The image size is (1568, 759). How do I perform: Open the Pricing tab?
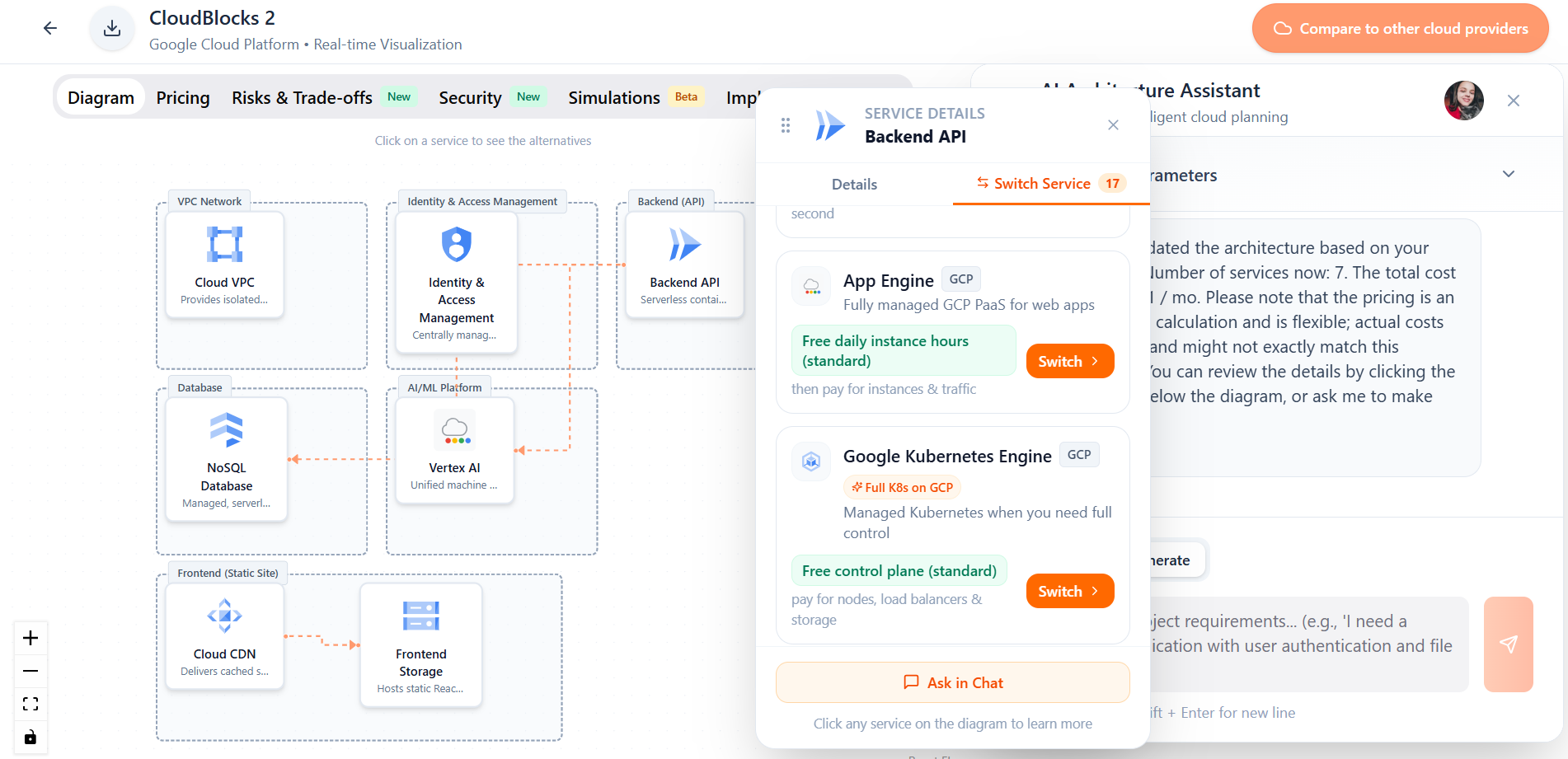pyautogui.click(x=183, y=98)
